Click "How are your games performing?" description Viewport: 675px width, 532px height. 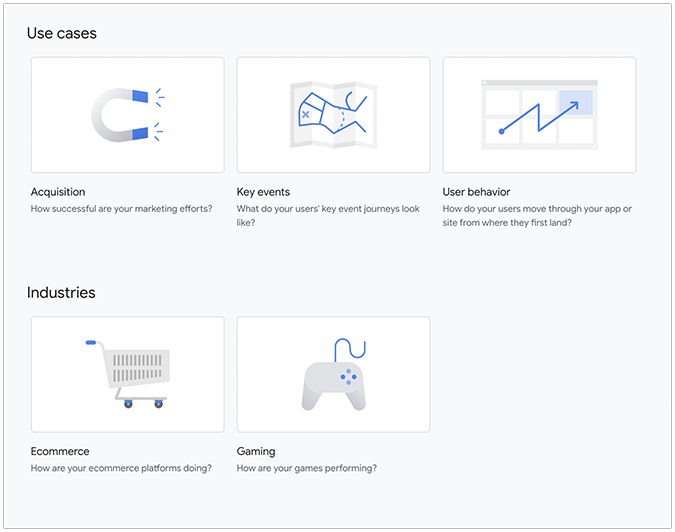pyautogui.click(x=307, y=468)
